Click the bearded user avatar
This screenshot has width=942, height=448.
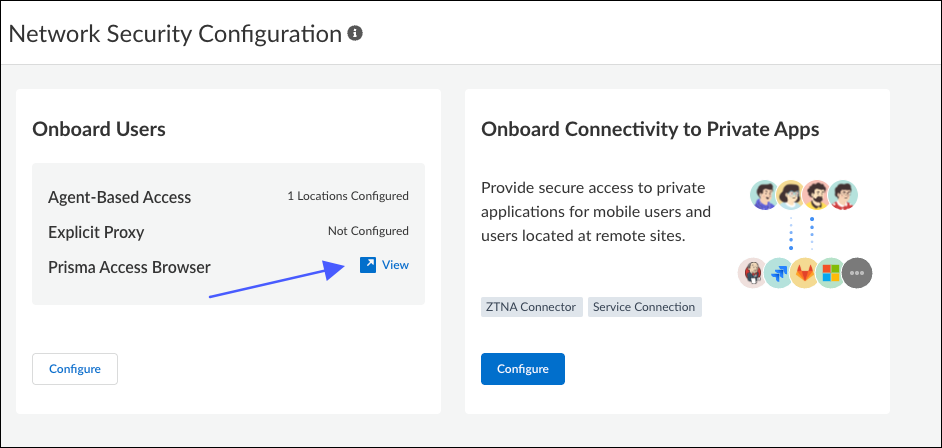click(x=817, y=195)
